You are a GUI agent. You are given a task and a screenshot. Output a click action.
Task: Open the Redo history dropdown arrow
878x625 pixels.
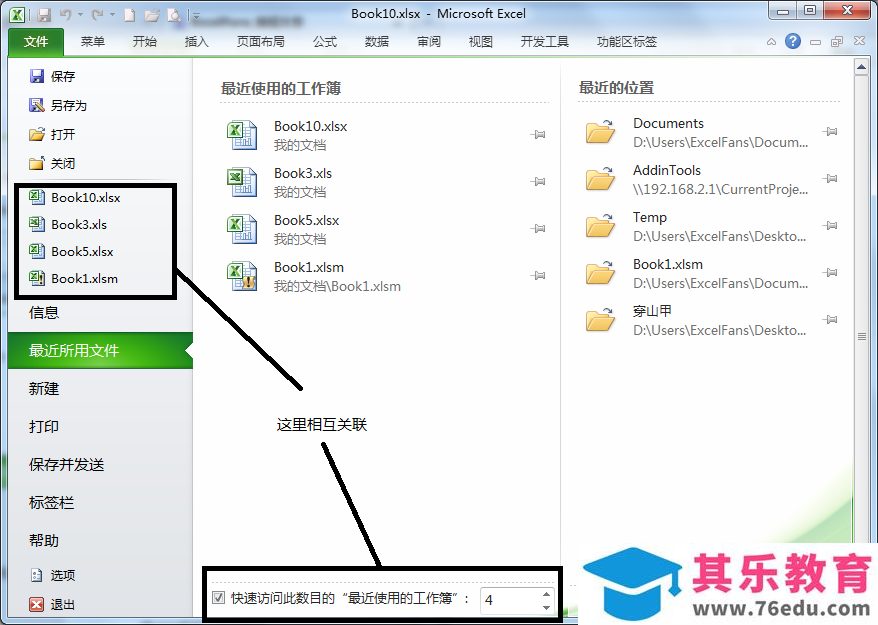(x=112, y=15)
